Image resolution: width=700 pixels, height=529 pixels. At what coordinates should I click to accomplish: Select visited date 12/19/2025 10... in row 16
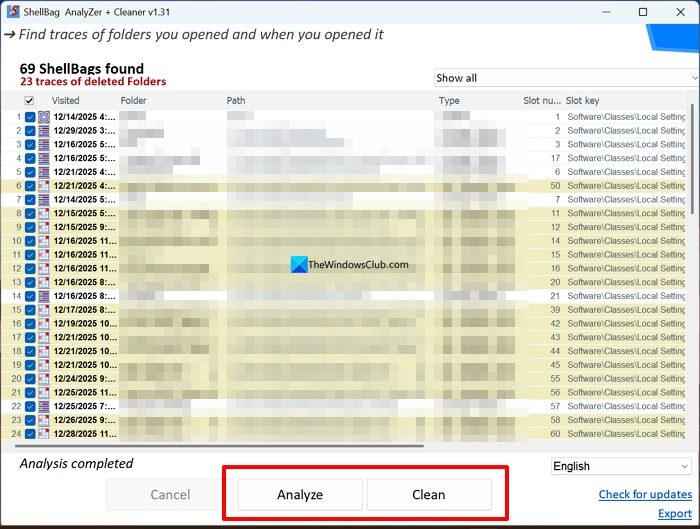[85, 324]
